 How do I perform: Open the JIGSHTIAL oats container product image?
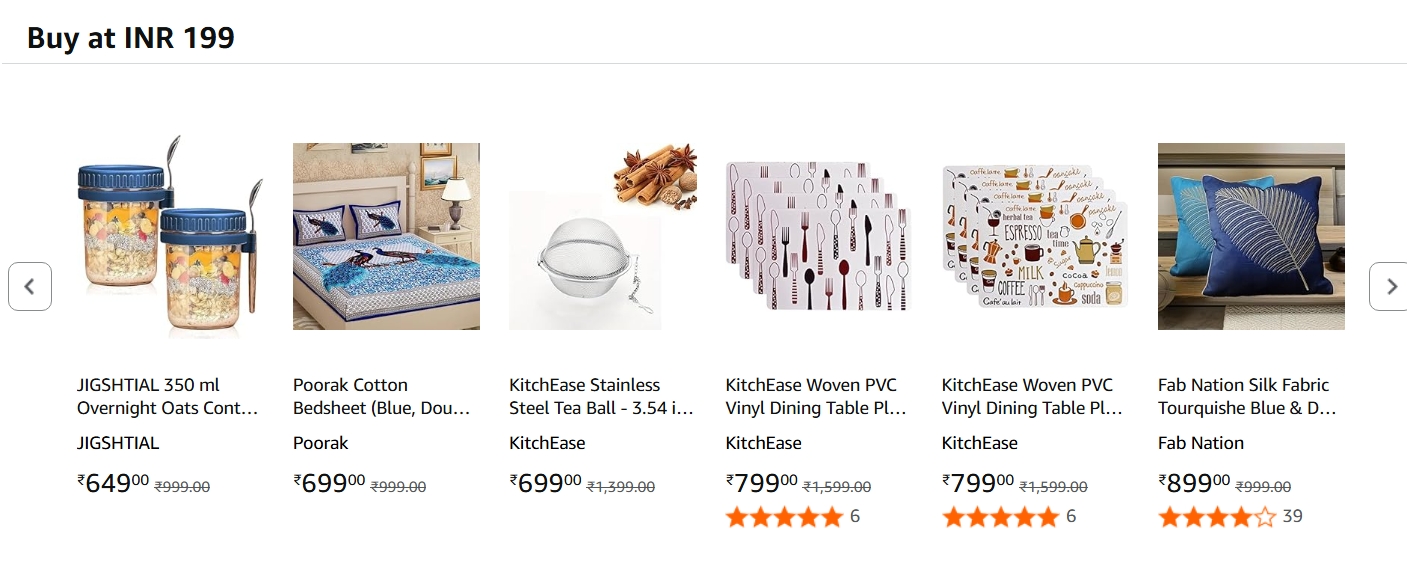pyautogui.click(x=168, y=236)
